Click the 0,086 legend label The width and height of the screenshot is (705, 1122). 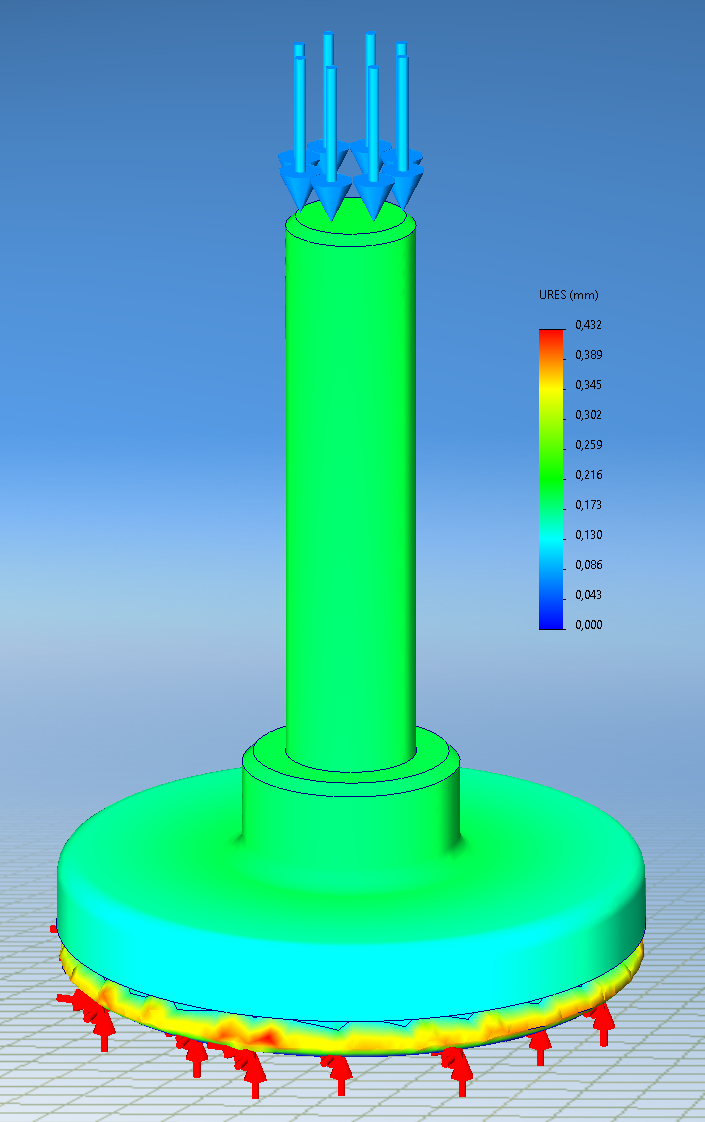pos(588,565)
